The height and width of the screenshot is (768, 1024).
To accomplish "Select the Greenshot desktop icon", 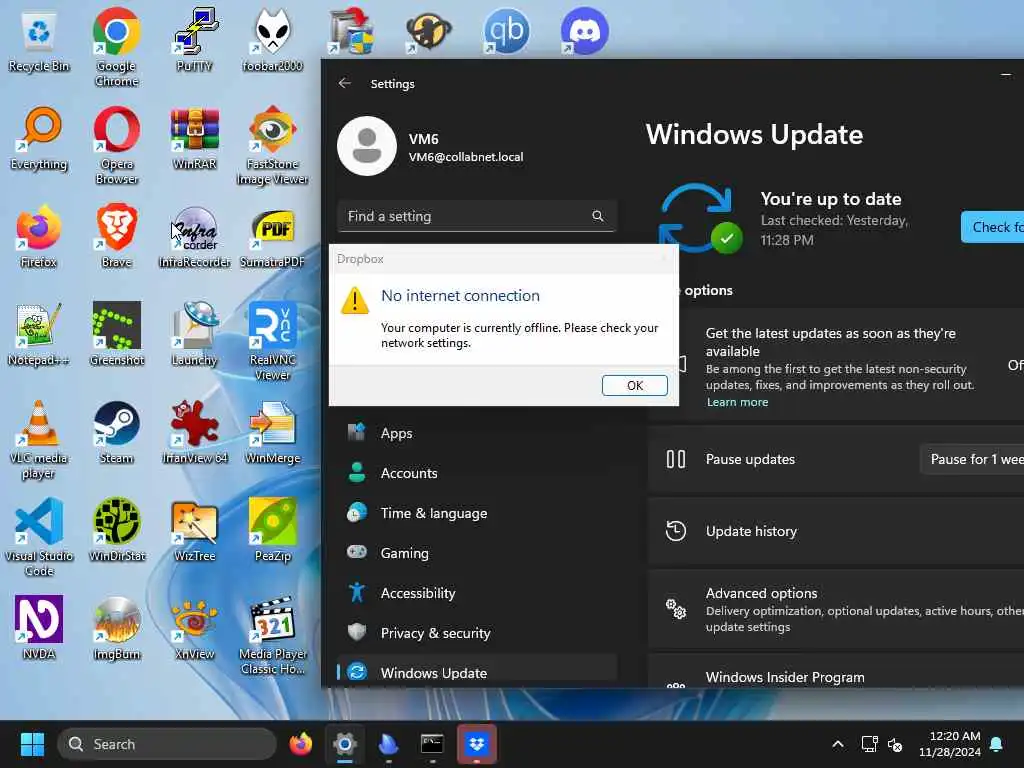I will [116, 334].
